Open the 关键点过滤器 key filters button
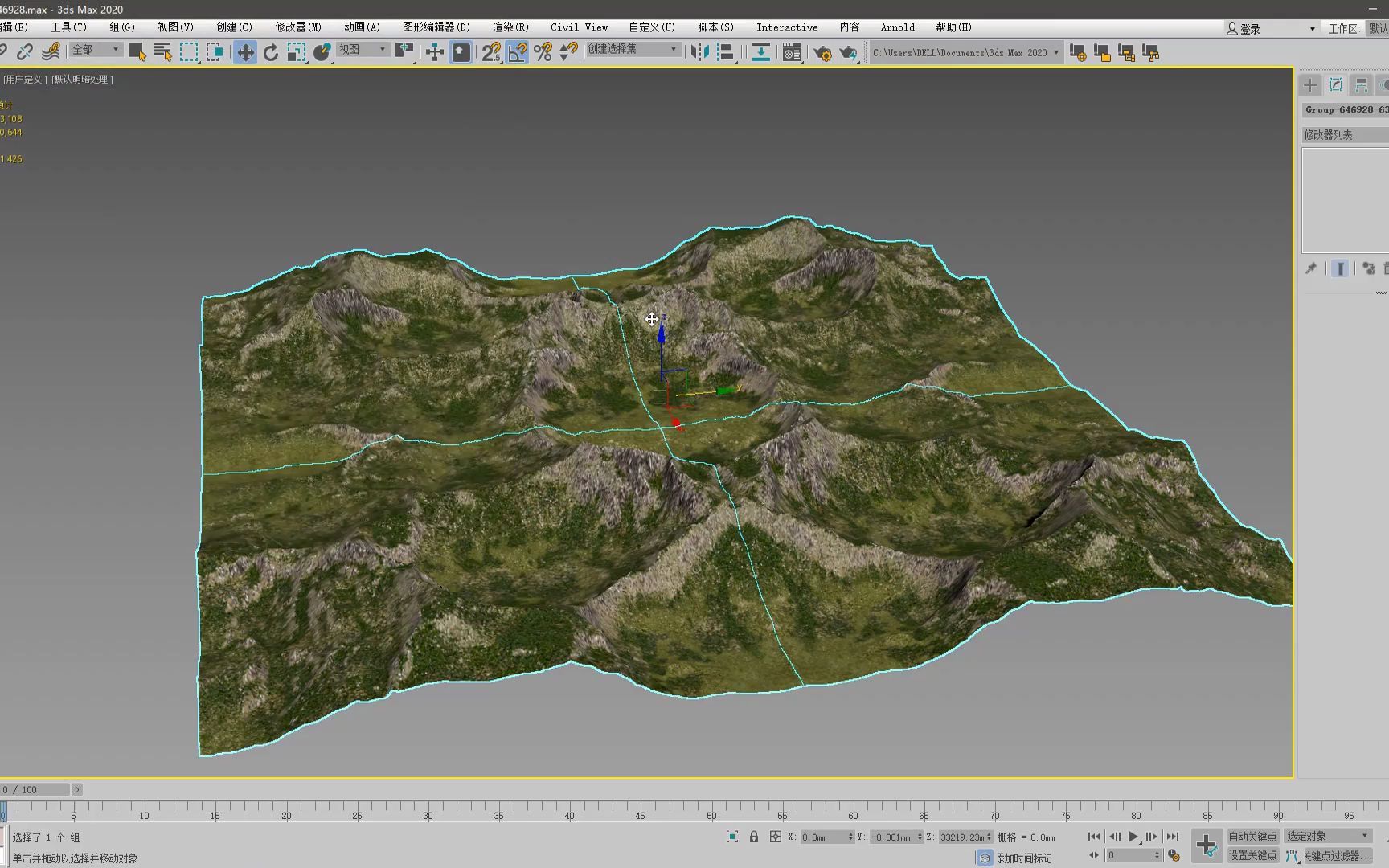The image size is (1389, 868). pyautogui.click(x=1336, y=856)
